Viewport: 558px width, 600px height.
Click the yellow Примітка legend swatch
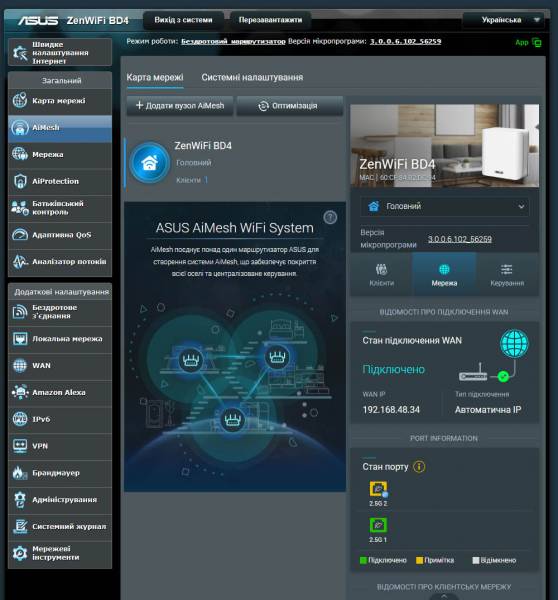tap(419, 560)
